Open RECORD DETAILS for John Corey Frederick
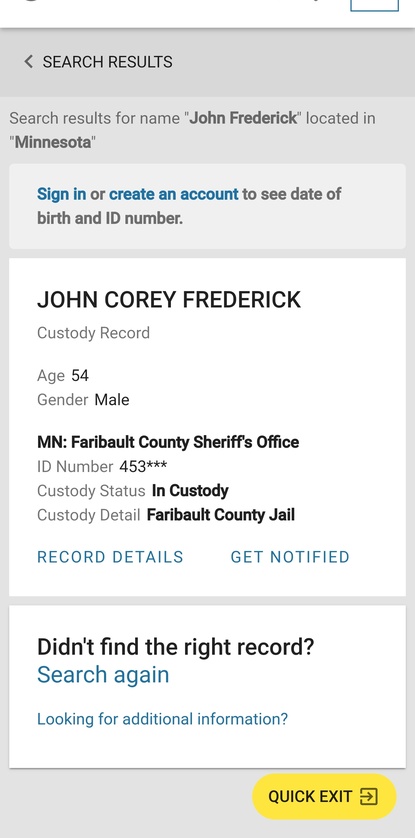 click(x=110, y=557)
